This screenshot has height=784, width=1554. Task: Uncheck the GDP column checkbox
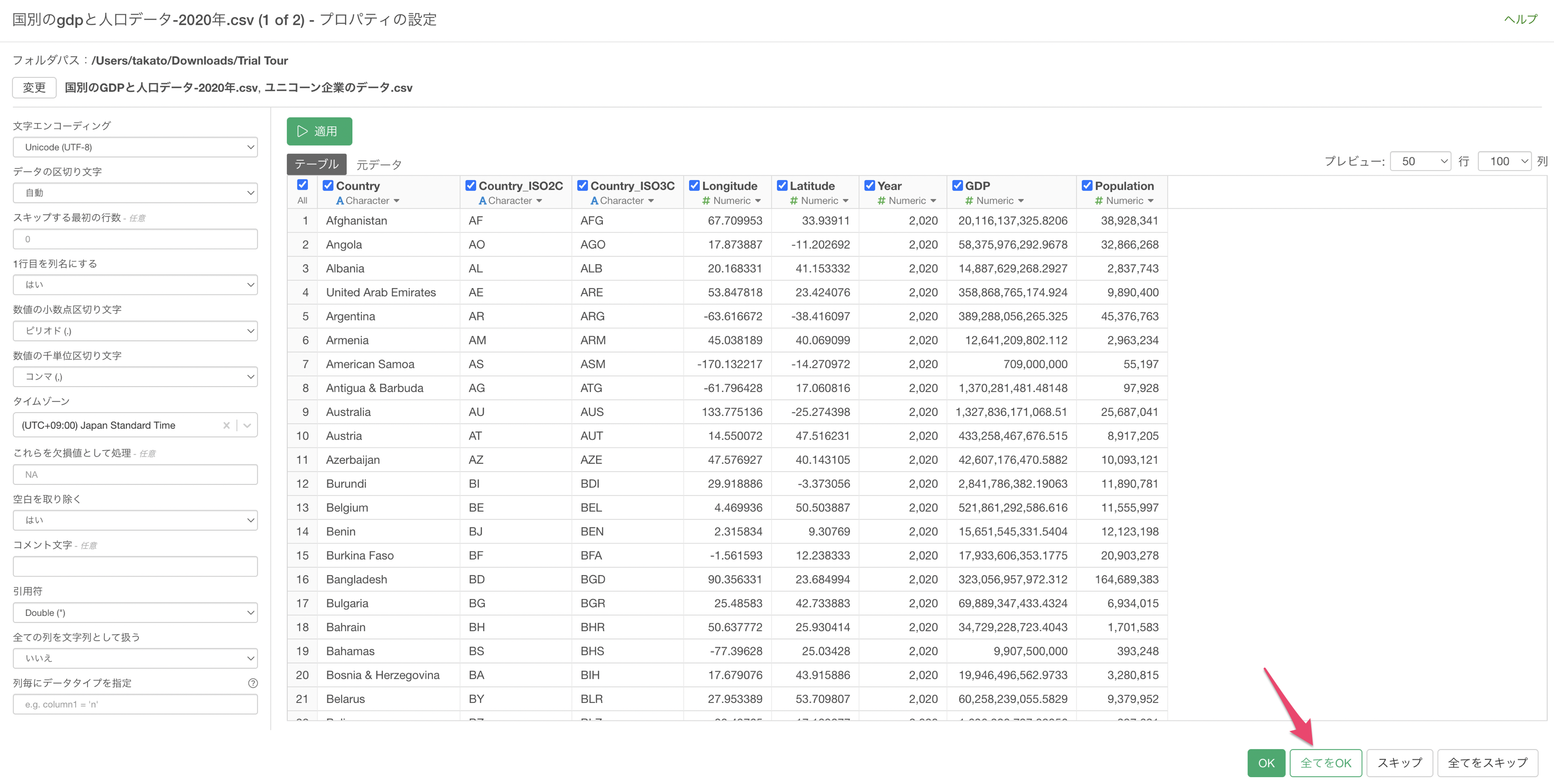958,185
